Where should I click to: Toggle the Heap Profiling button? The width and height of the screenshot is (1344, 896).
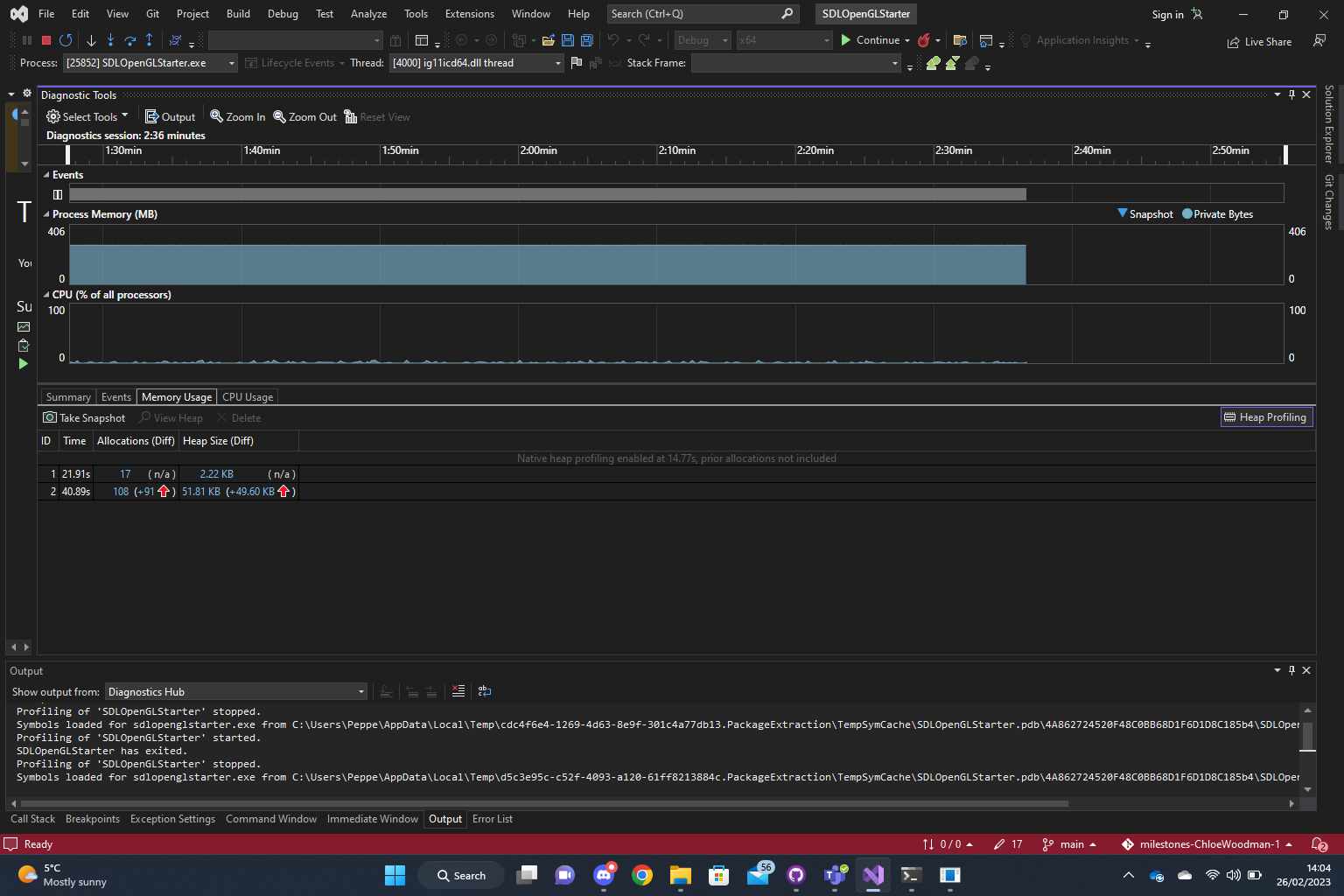pyautogui.click(x=1266, y=416)
